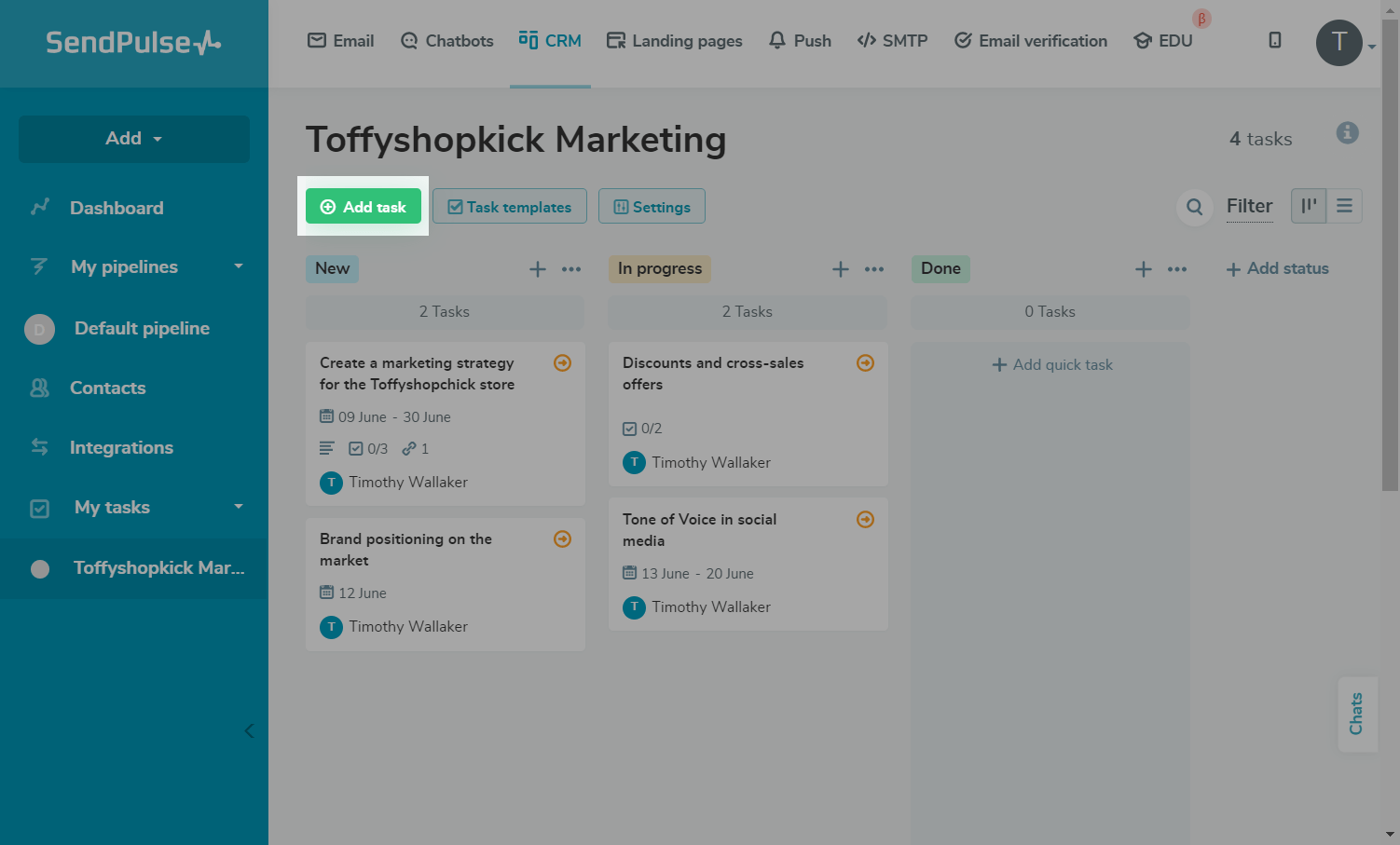Switch to list view layout

pyautogui.click(x=1344, y=206)
